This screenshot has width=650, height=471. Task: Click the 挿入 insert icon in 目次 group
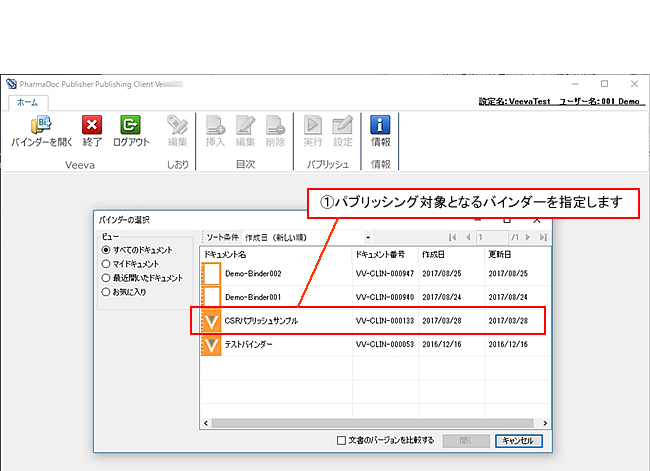pyautogui.click(x=215, y=125)
